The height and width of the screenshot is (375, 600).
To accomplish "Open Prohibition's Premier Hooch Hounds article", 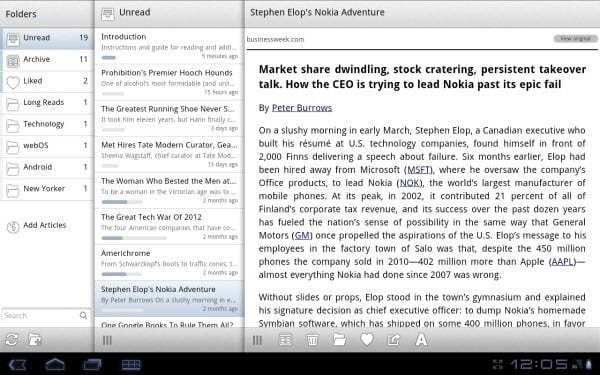I will tap(169, 82).
